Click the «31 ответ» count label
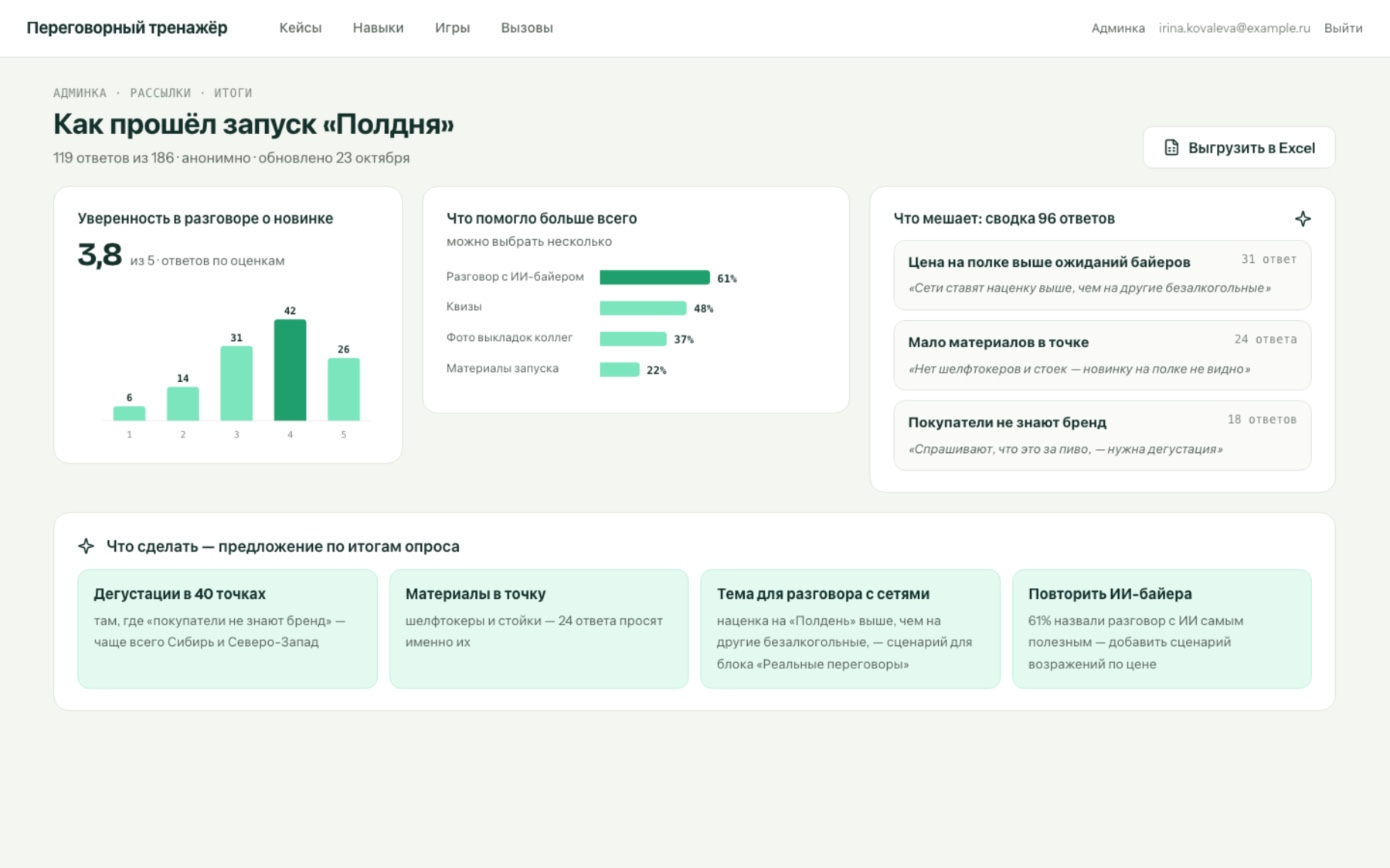This screenshot has width=1390, height=868. coord(1269,259)
